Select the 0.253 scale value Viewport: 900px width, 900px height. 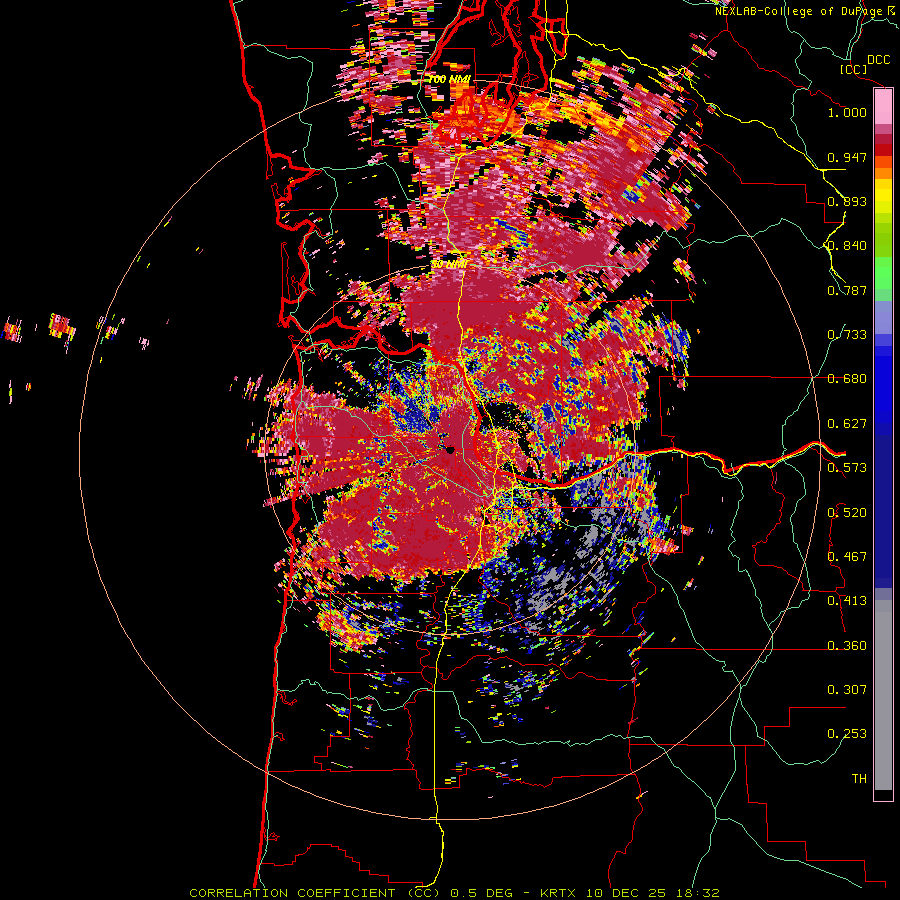pyautogui.click(x=847, y=734)
